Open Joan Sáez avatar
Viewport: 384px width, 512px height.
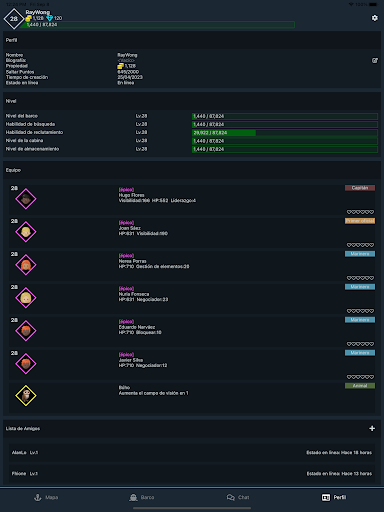tap(26, 232)
